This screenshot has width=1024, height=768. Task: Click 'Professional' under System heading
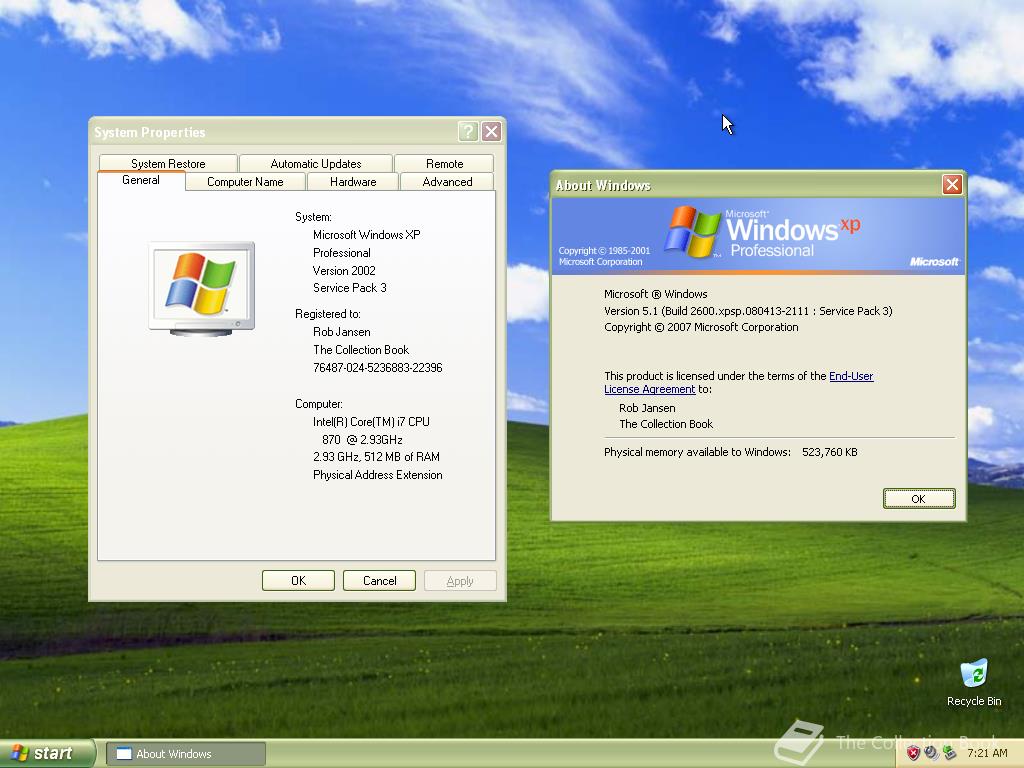(x=342, y=253)
